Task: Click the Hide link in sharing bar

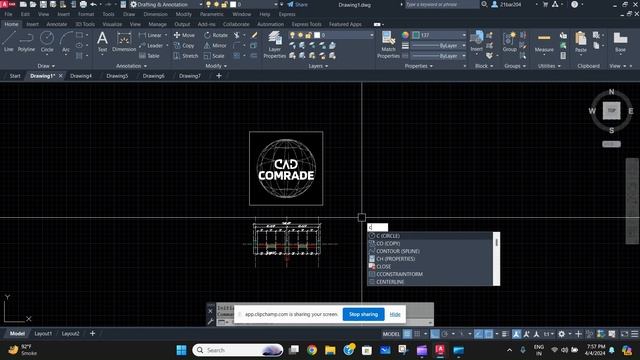Action: (395, 314)
